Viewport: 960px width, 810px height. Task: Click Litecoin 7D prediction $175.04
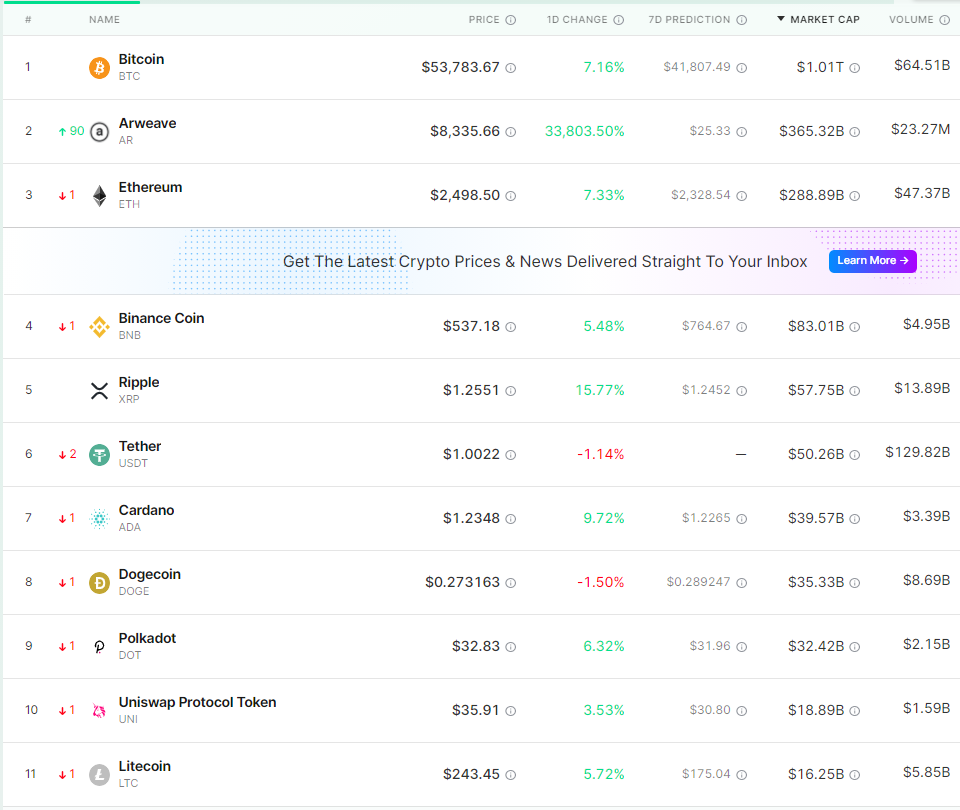click(x=706, y=774)
